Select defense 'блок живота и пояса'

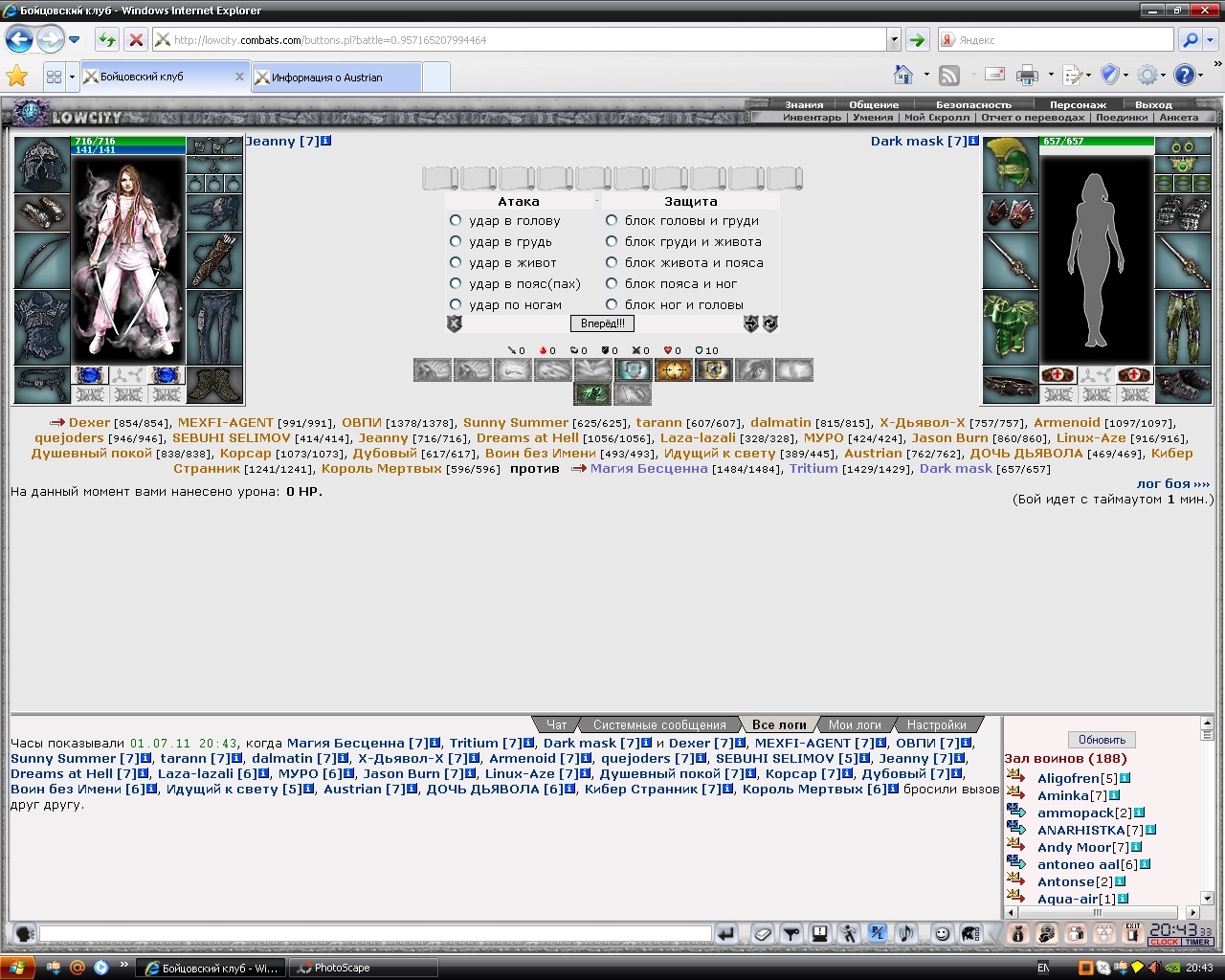click(x=612, y=262)
